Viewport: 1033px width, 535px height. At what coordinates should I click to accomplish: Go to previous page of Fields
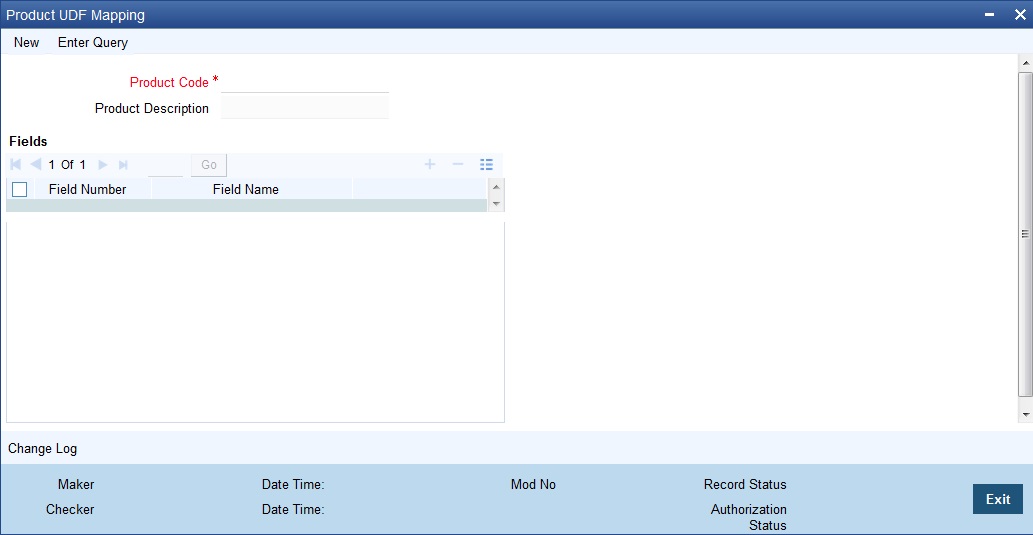(36, 164)
